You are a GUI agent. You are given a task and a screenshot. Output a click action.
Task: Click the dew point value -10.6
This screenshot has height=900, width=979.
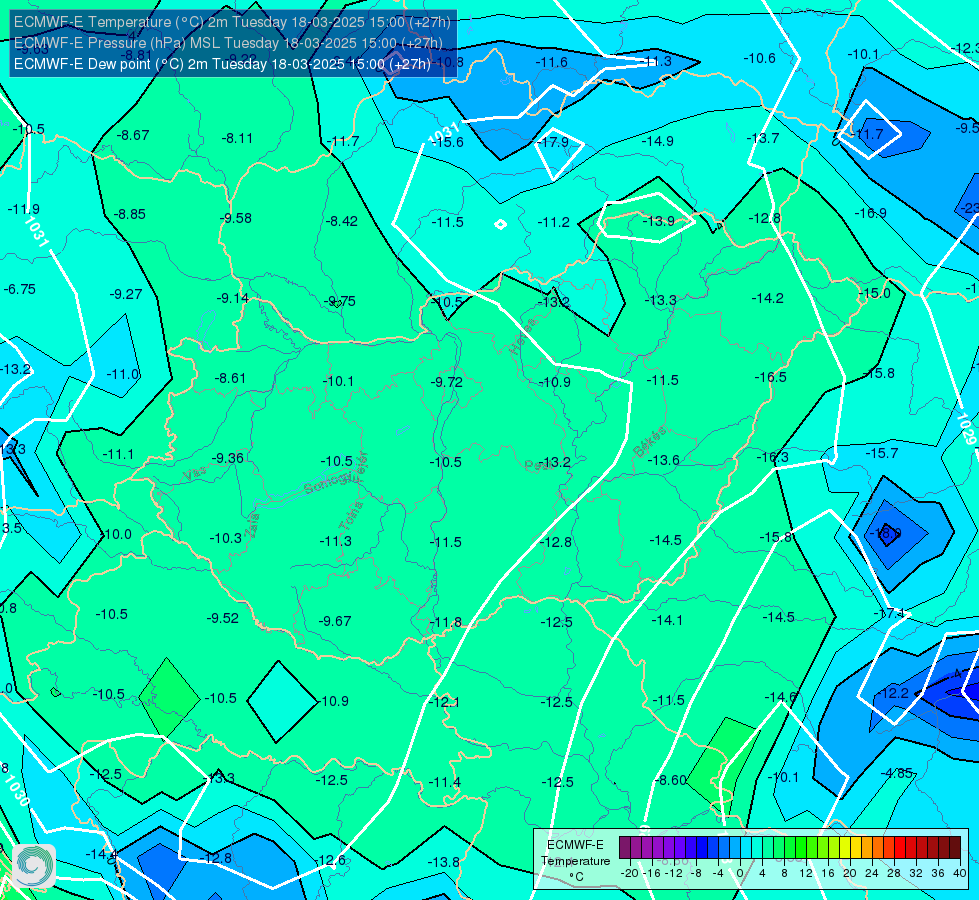(759, 58)
